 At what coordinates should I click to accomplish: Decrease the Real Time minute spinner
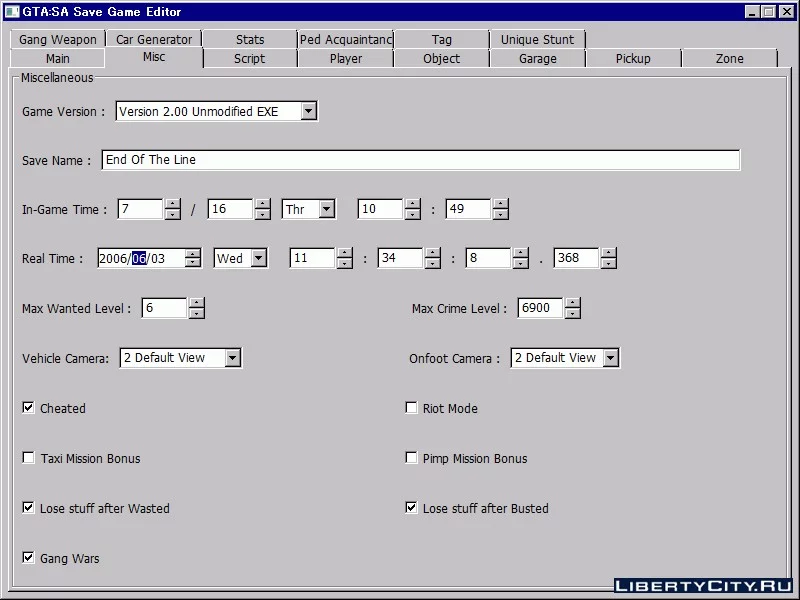click(433, 263)
